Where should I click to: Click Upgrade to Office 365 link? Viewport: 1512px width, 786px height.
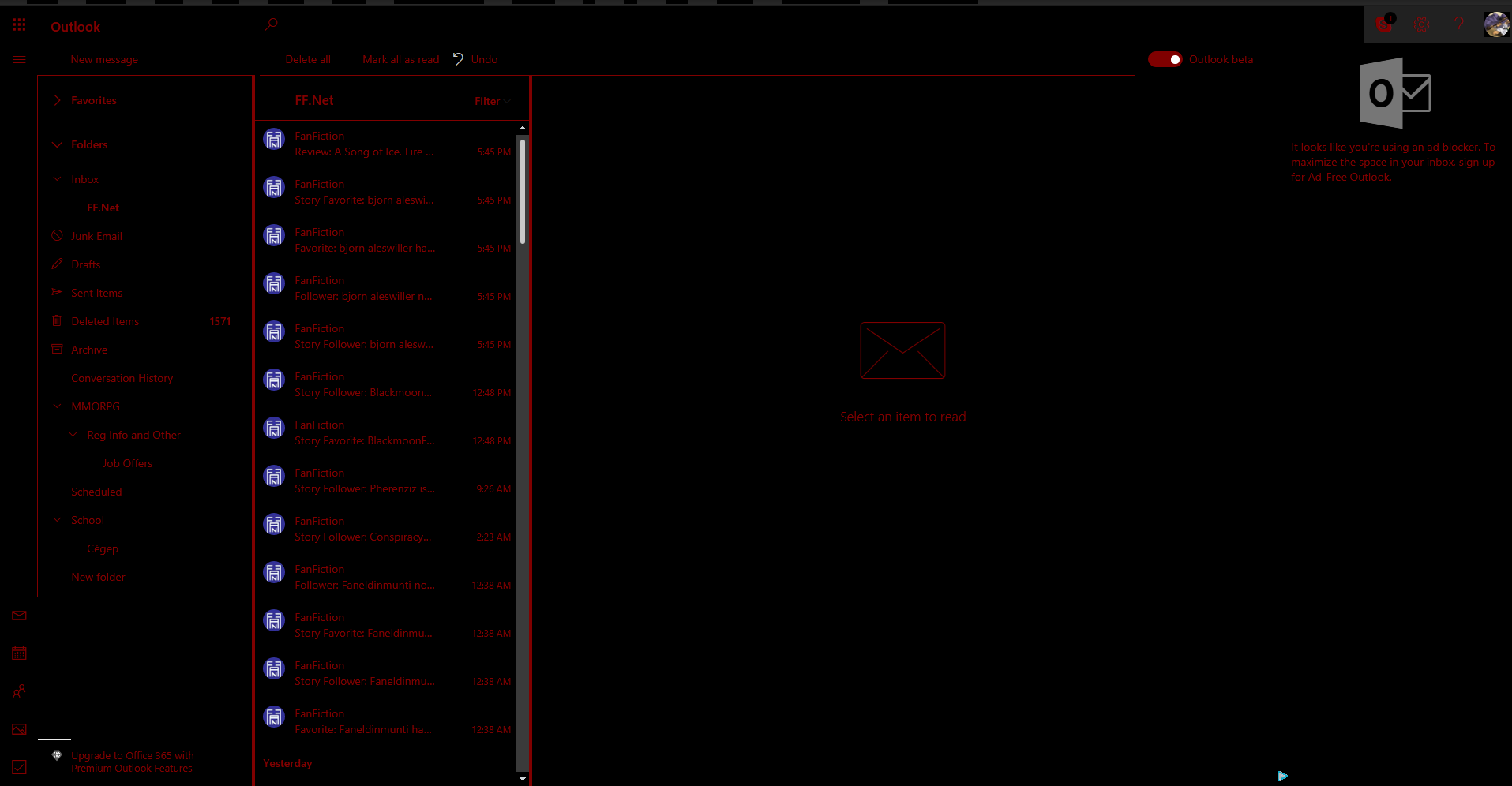[x=132, y=762]
